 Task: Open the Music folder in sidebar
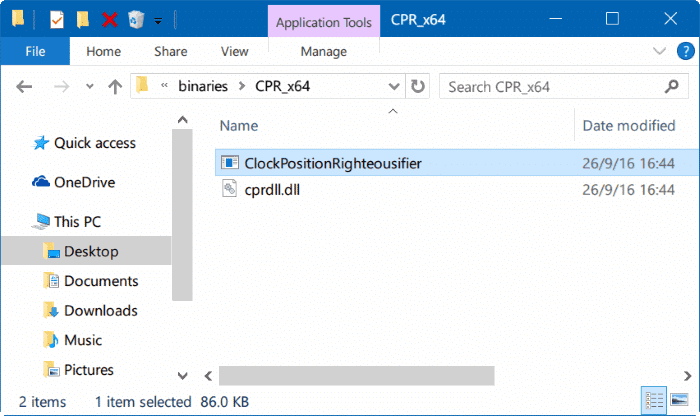click(83, 340)
